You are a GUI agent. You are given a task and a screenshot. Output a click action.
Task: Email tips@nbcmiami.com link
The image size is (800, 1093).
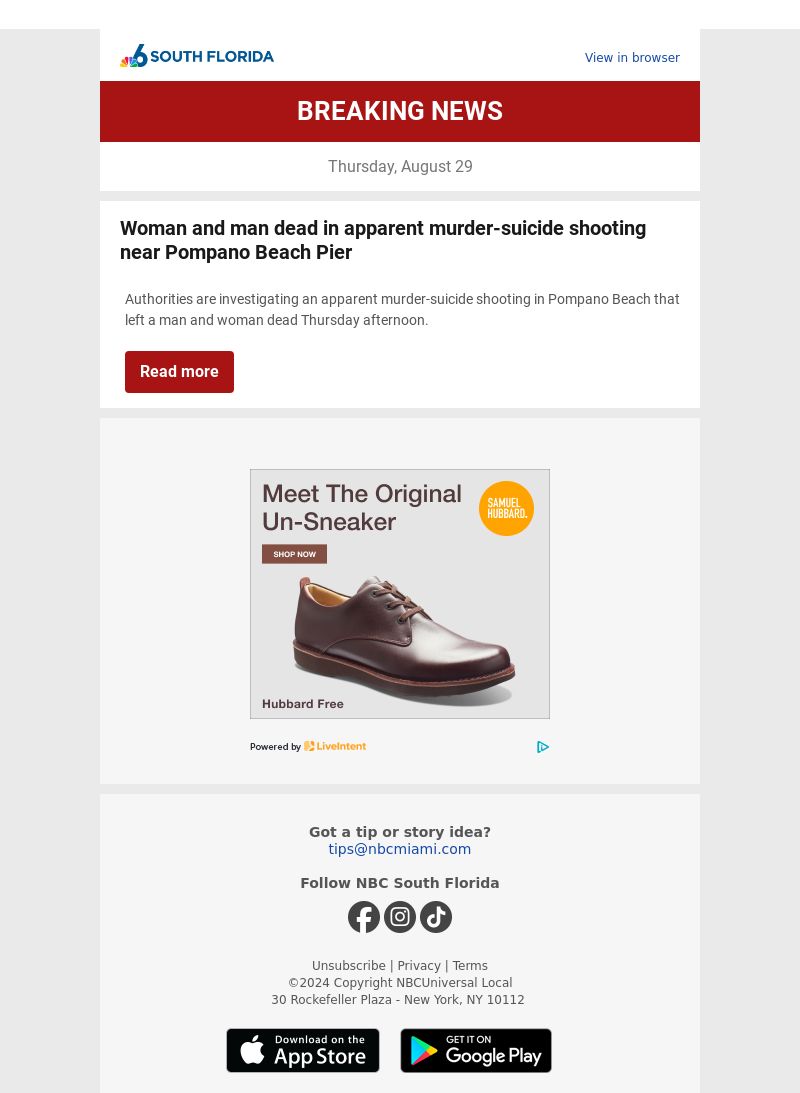click(399, 849)
